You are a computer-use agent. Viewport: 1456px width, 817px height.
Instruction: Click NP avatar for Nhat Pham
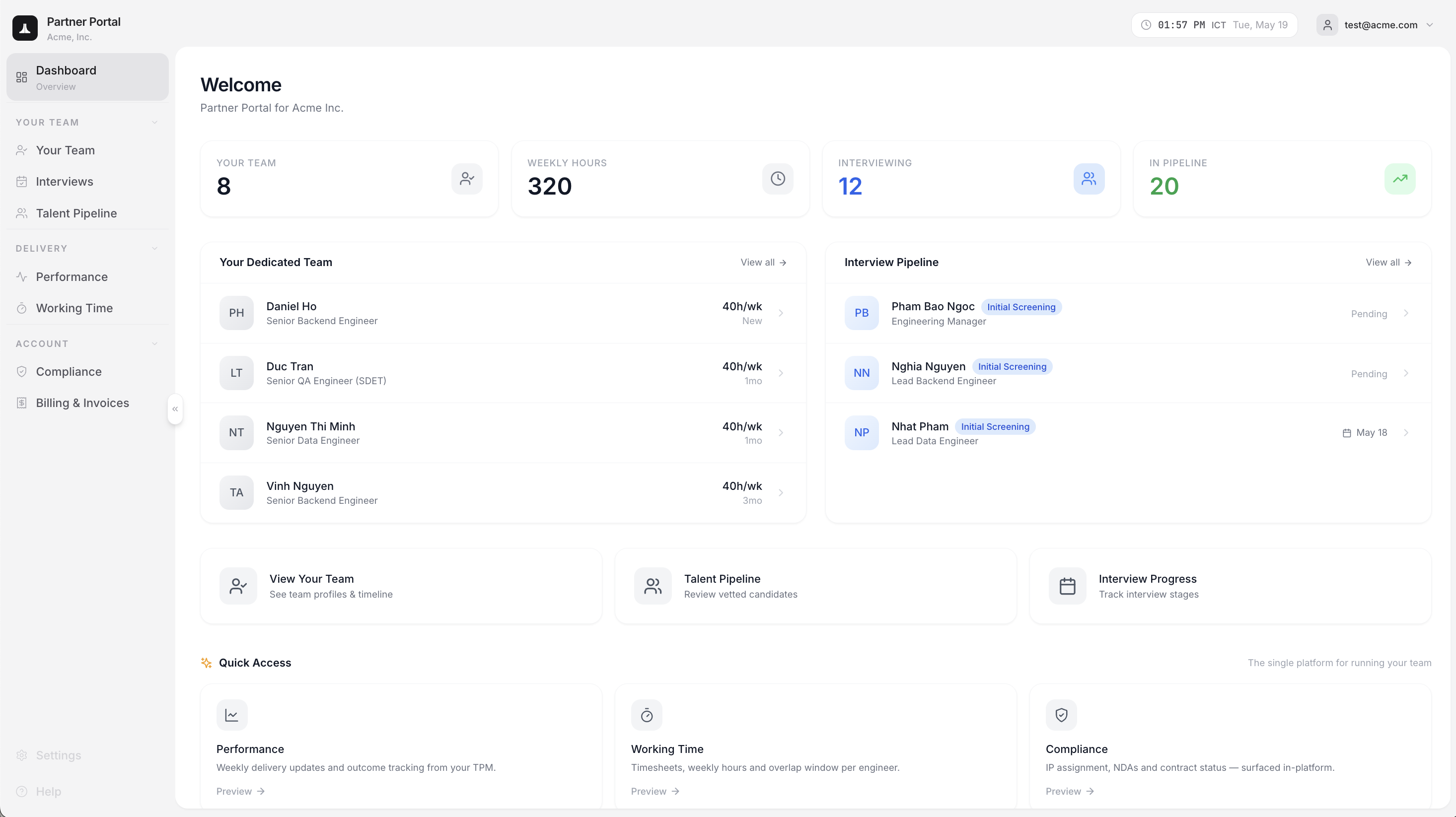[x=862, y=433]
